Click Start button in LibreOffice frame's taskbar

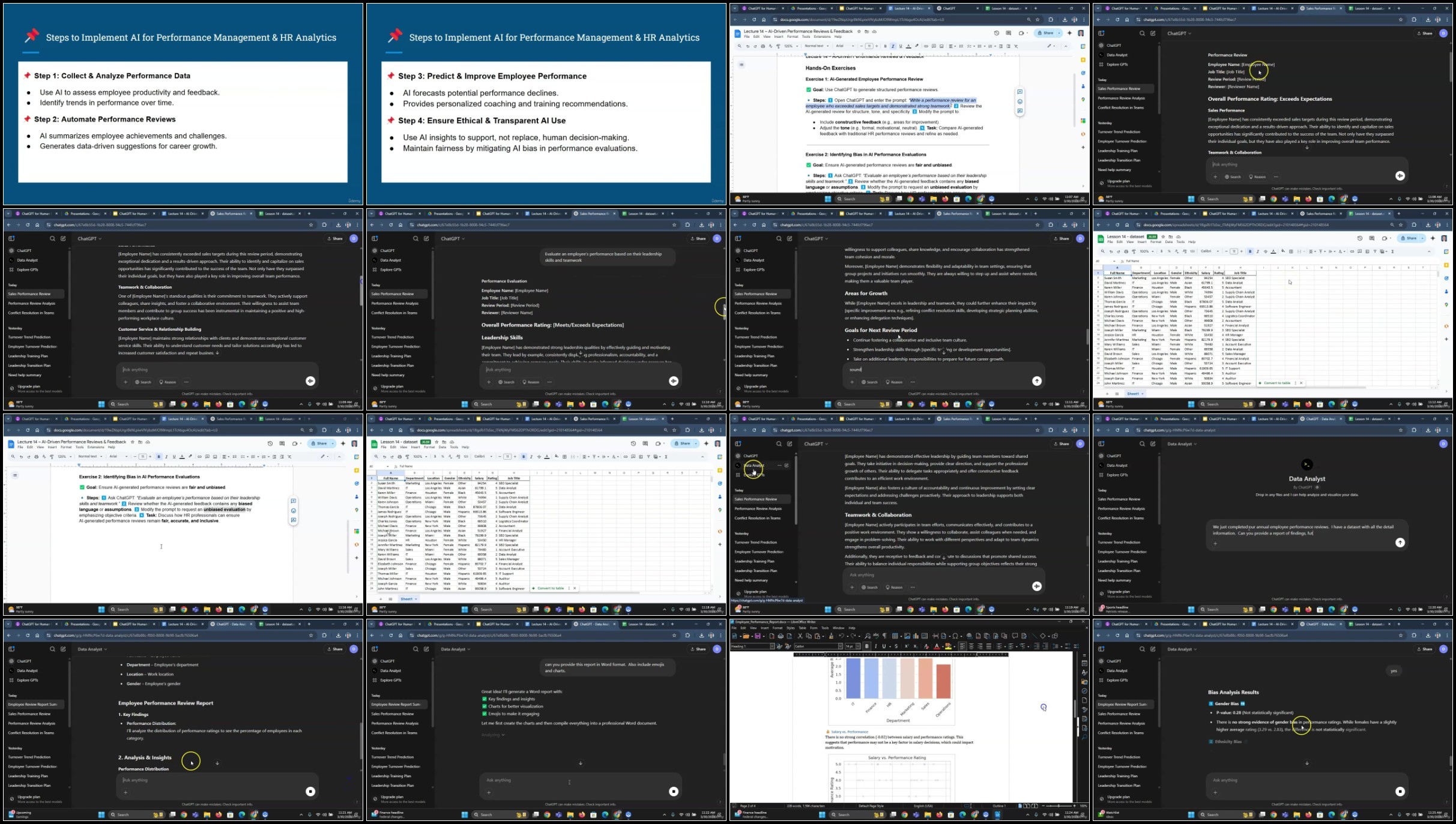pyautogui.click(x=822, y=814)
